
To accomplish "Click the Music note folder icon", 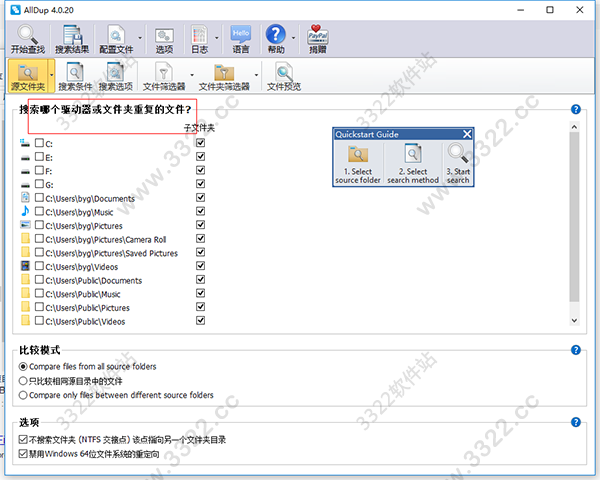I will 25,211.
